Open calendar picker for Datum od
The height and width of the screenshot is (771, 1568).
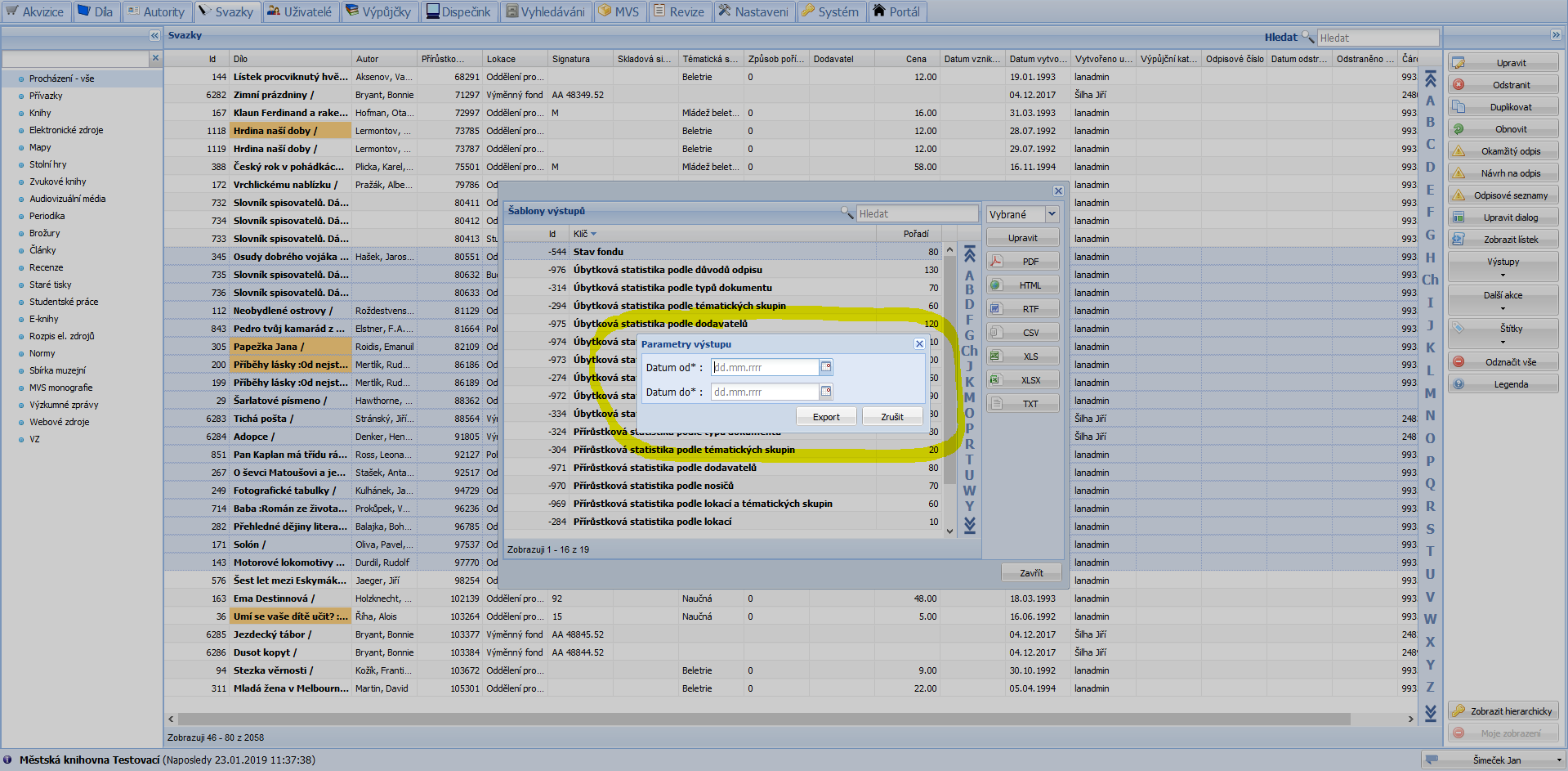tap(826, 367)
